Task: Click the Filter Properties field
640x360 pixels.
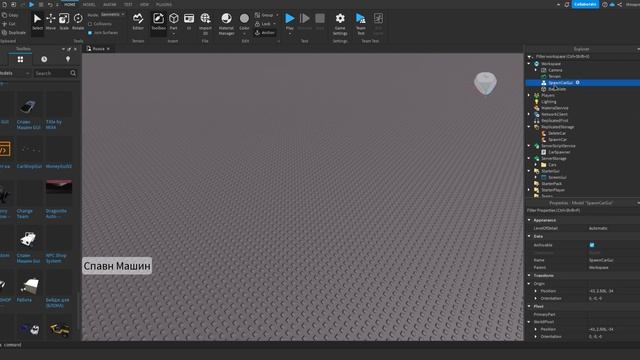Action: tap(583, 211)
